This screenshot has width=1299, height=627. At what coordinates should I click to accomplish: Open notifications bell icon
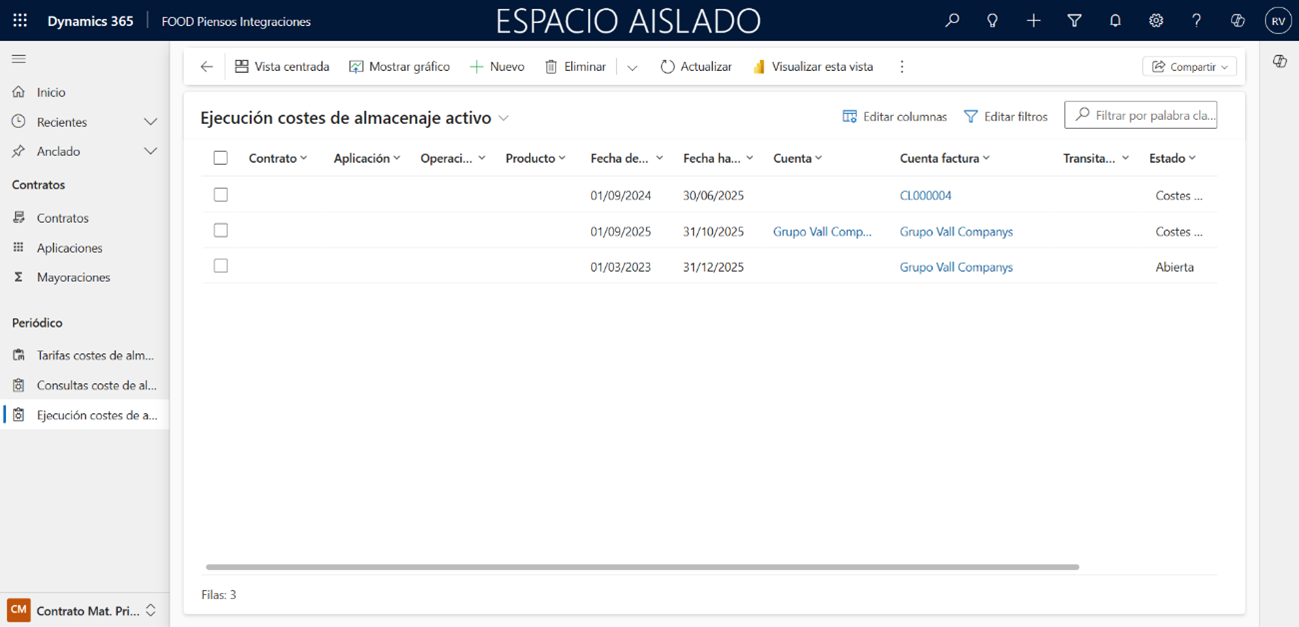(1115, 21)
